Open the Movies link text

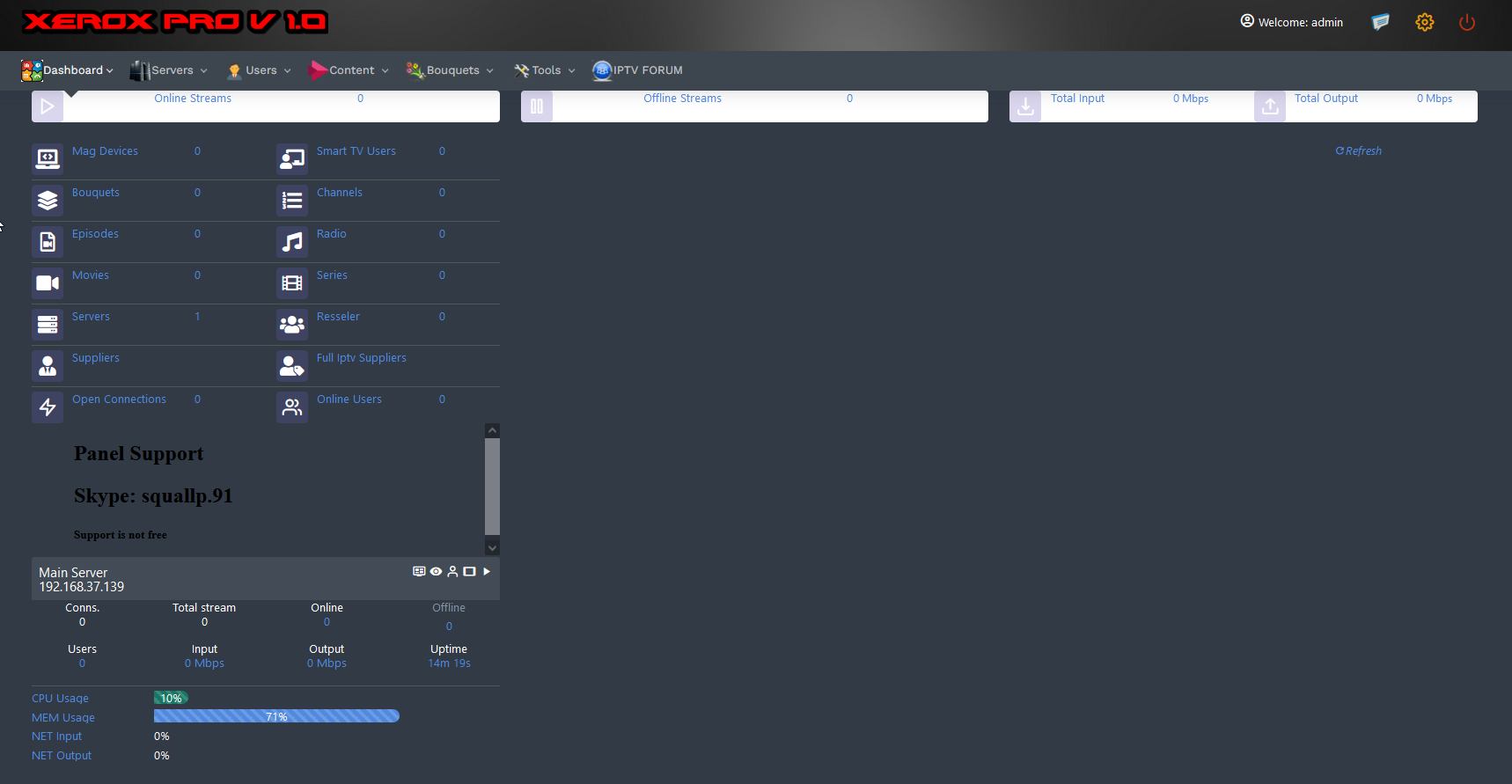[x=91, y=275]
